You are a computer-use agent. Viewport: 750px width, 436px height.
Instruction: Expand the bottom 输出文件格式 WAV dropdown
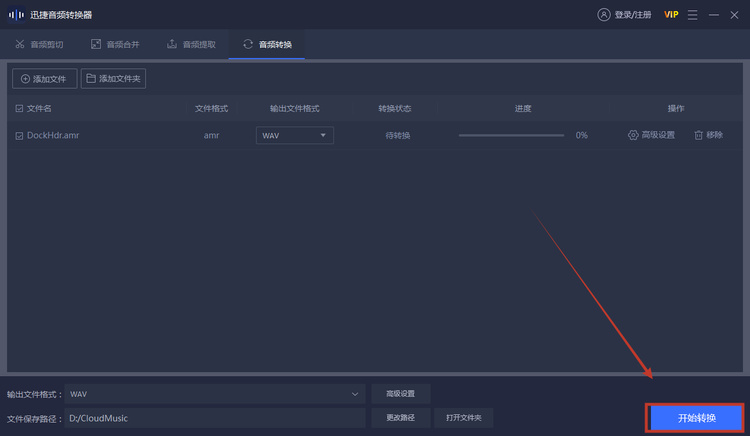point(215,394)
